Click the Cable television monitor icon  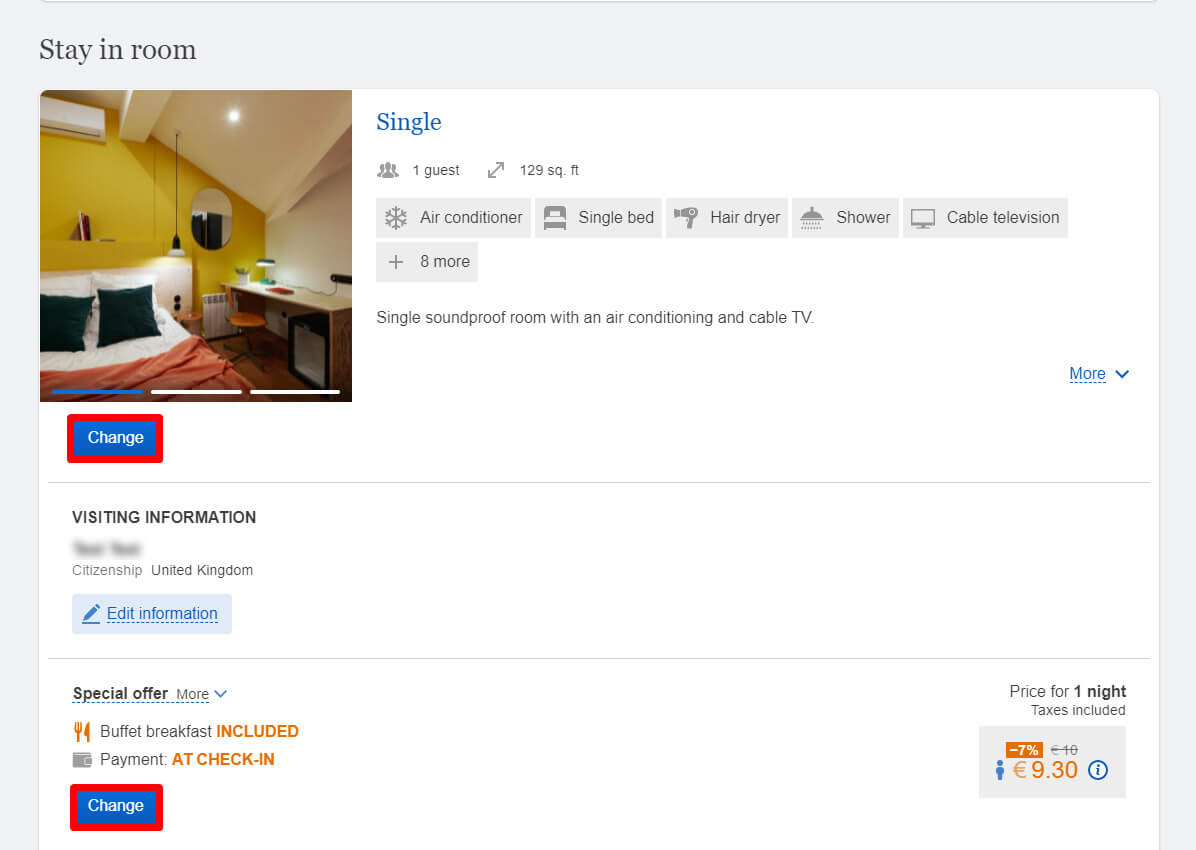coord(922,218)
